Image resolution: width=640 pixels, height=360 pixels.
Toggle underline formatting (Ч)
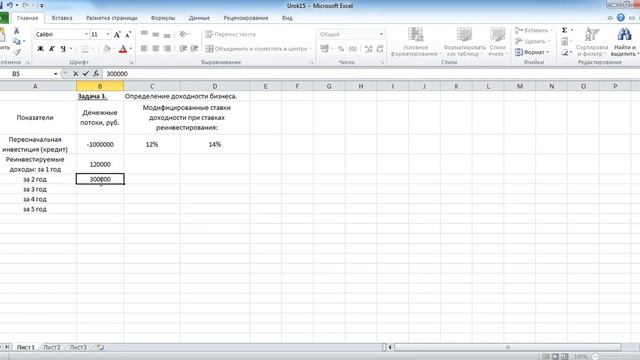click(63, 49)
